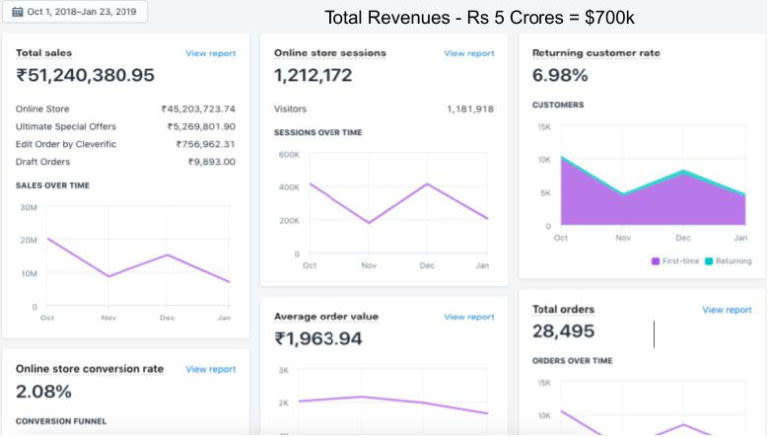Select the 2.08% conversion rate value
768x437 pixels.
tap(44, 392)
